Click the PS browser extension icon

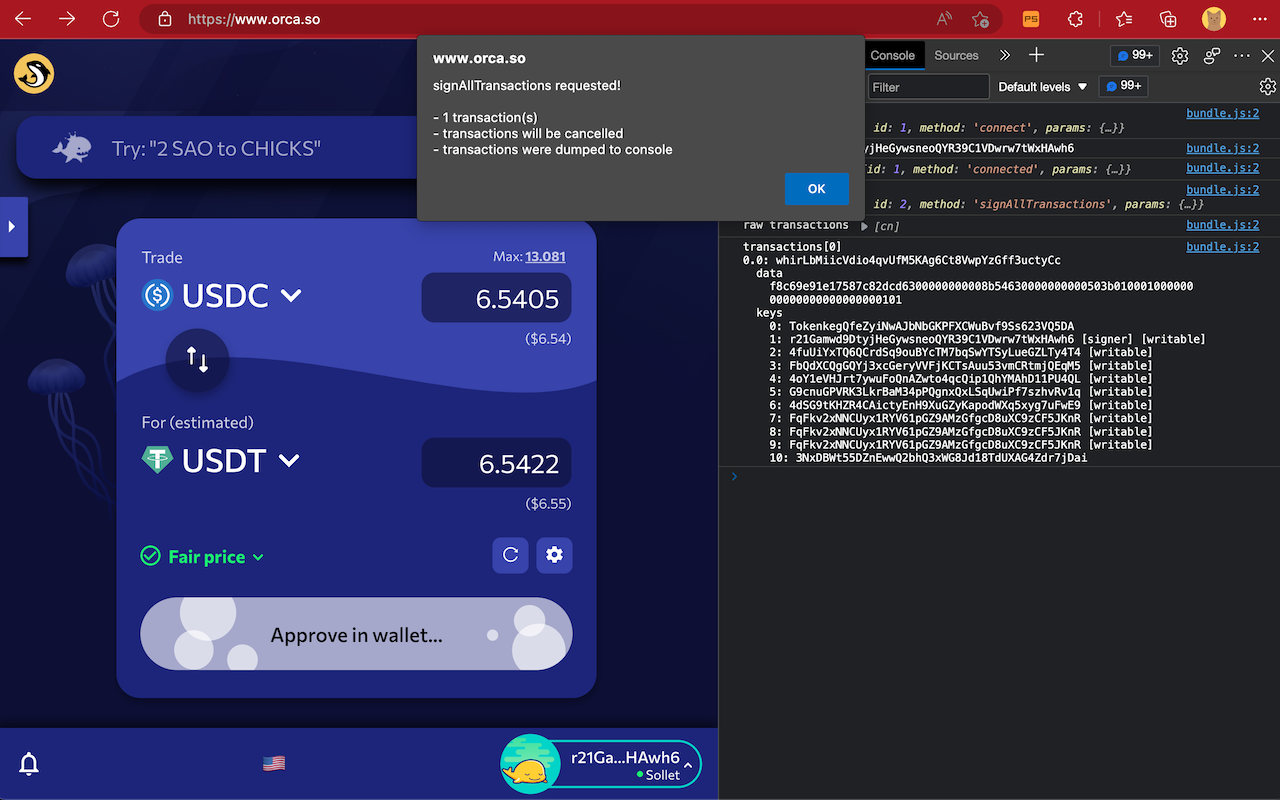coord(1030,18)
